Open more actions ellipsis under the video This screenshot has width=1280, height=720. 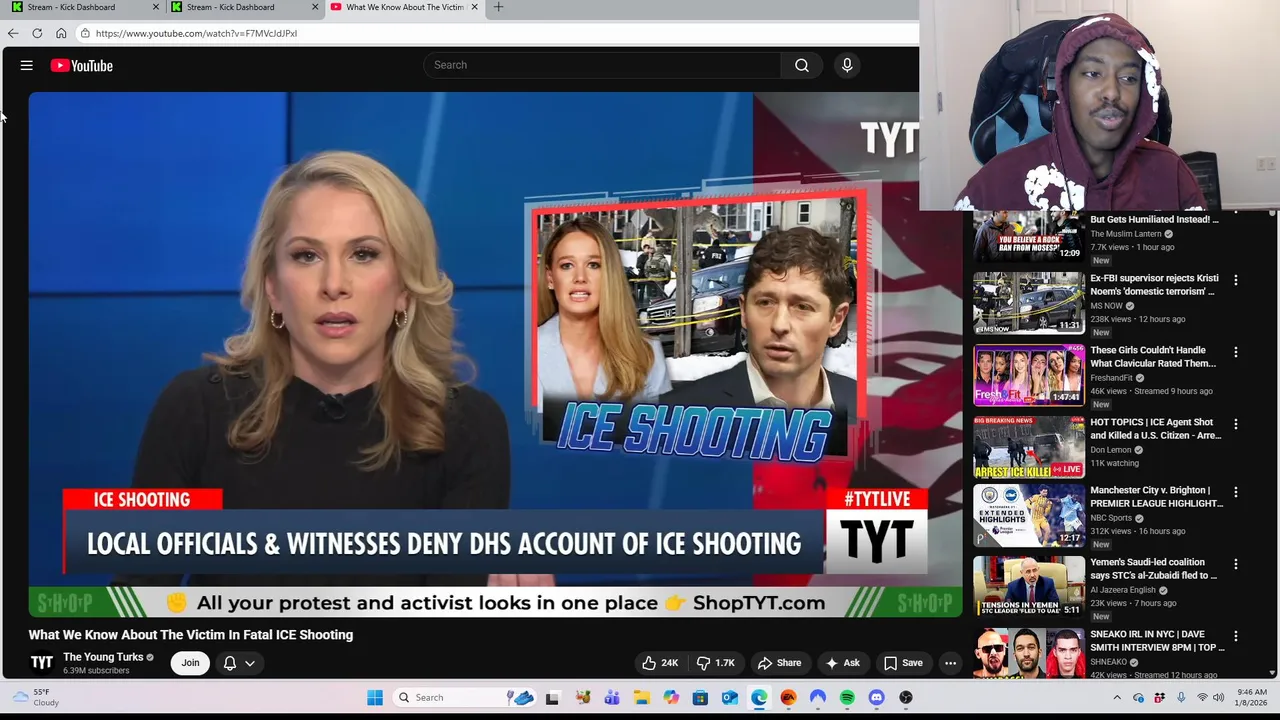point(950,663)
